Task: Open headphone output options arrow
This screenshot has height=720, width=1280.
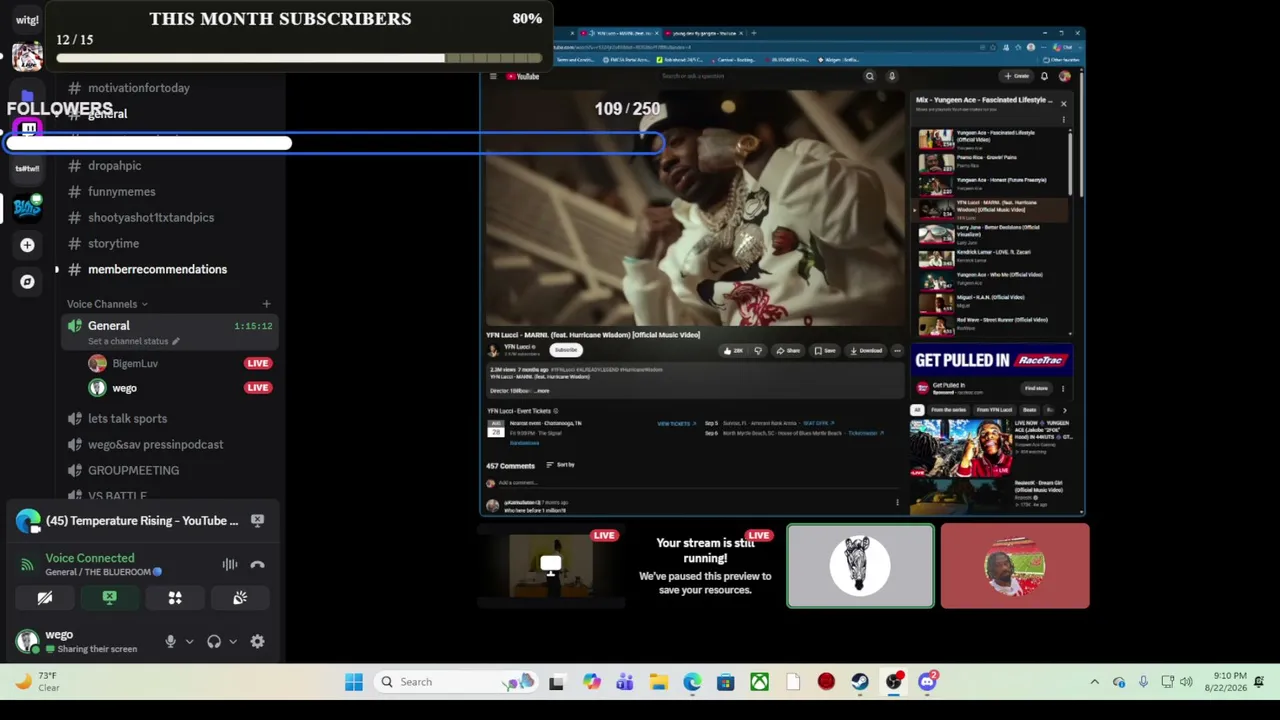Action: pyautogui.click(x=233, y=642)
